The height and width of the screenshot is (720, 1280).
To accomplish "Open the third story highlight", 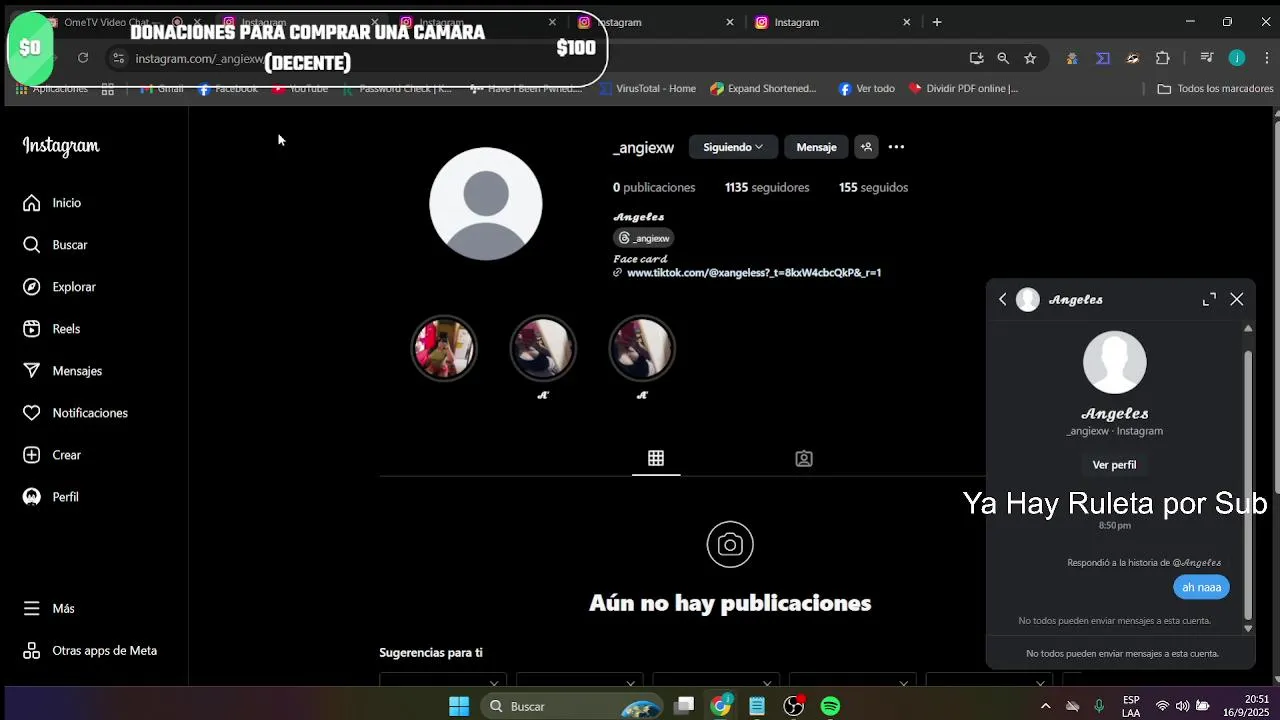I will (642, 348).
